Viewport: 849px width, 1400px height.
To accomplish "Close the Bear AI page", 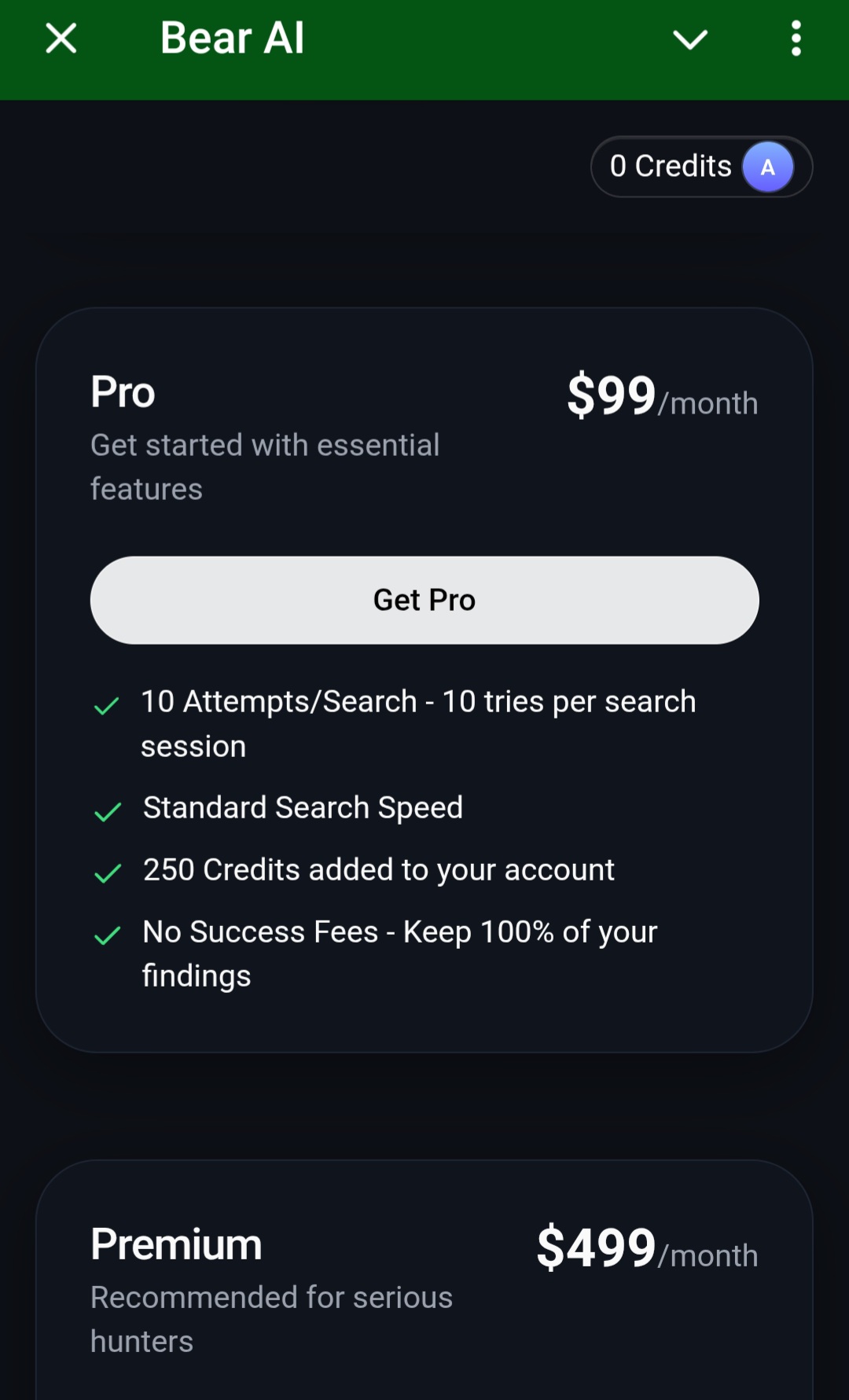I will tap(61, 38).
